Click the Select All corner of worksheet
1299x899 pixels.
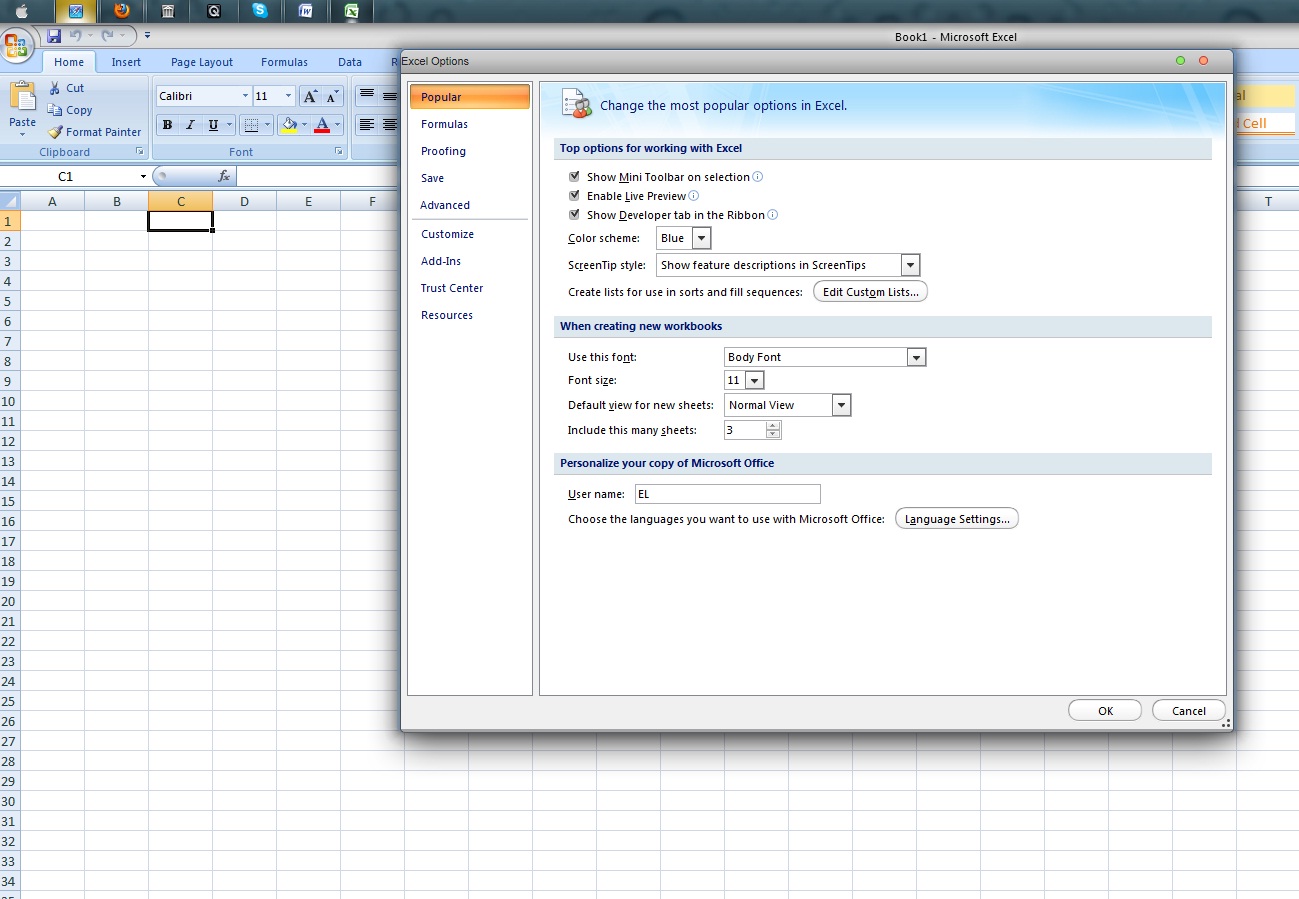click(x=10, y=201)
